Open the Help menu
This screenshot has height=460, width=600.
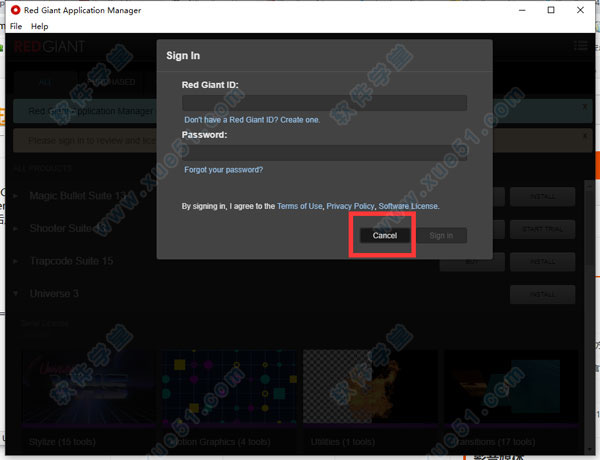pyautogui.click(x=39, y=26)
